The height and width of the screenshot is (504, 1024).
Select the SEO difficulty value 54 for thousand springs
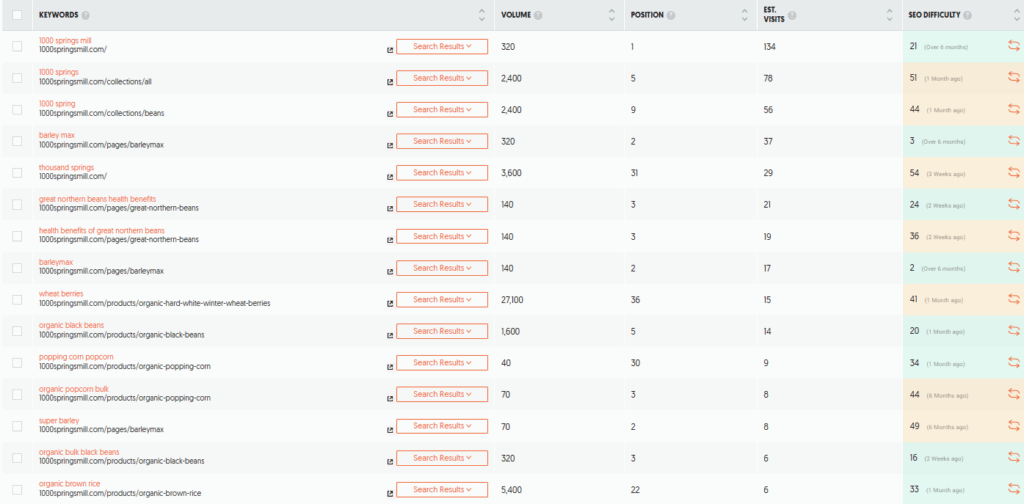tap(914, 172)
